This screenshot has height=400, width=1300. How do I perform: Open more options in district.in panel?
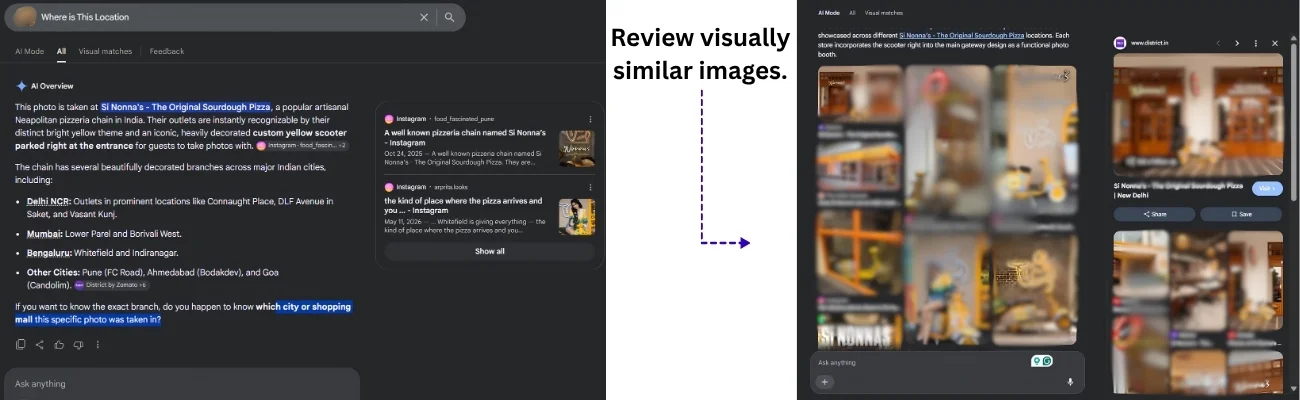pos(1256,44)
